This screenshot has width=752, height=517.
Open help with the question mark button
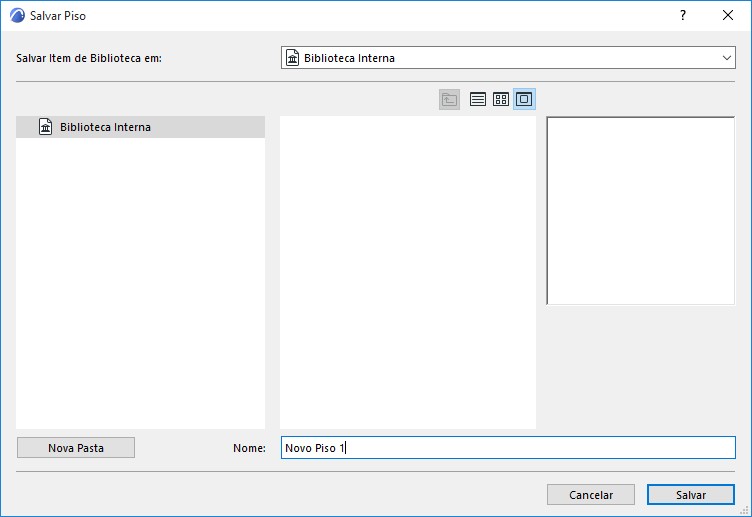tap(683, 15)
